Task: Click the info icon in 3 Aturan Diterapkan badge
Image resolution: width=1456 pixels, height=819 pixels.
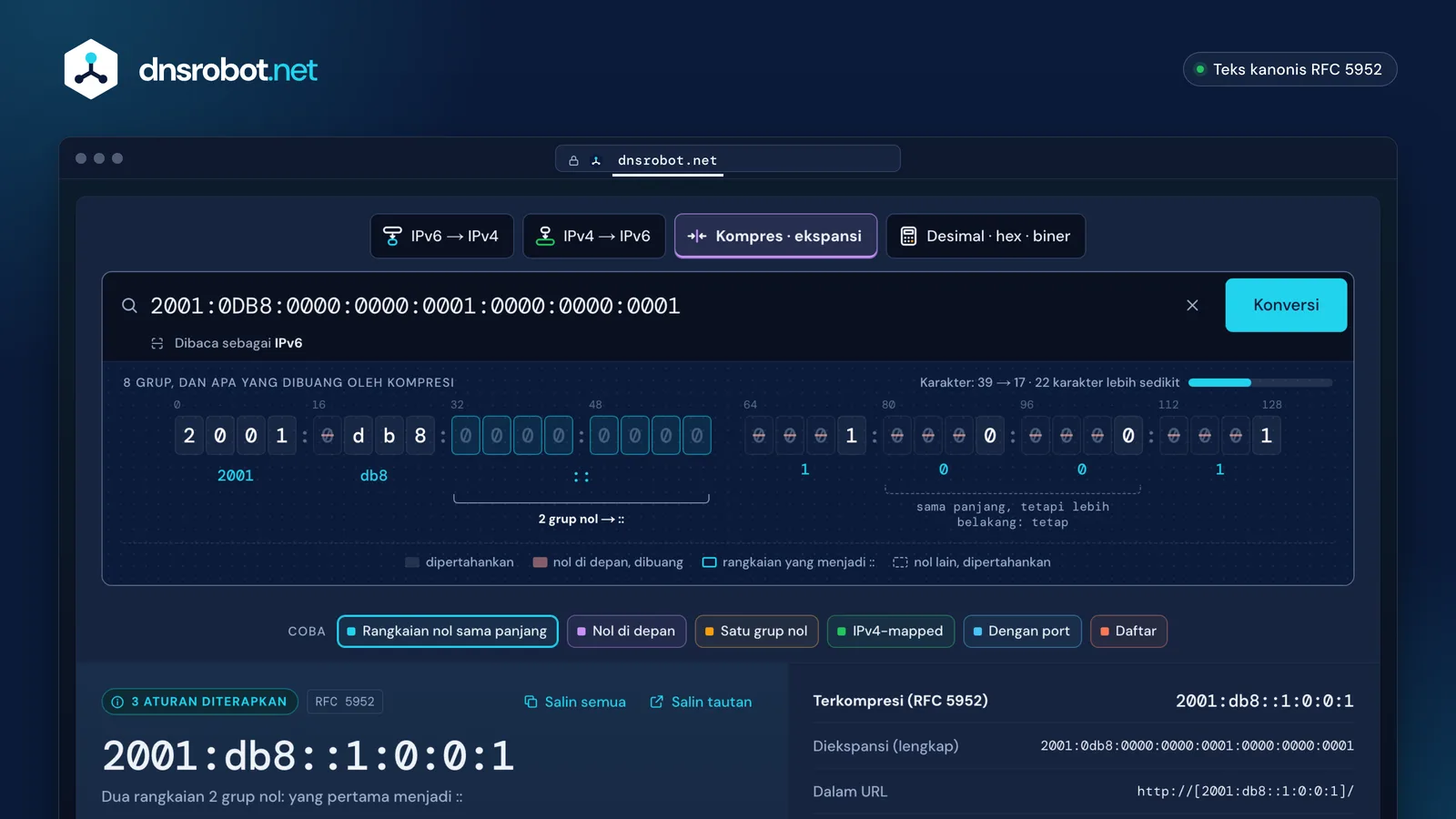Action: click(117, 702)
